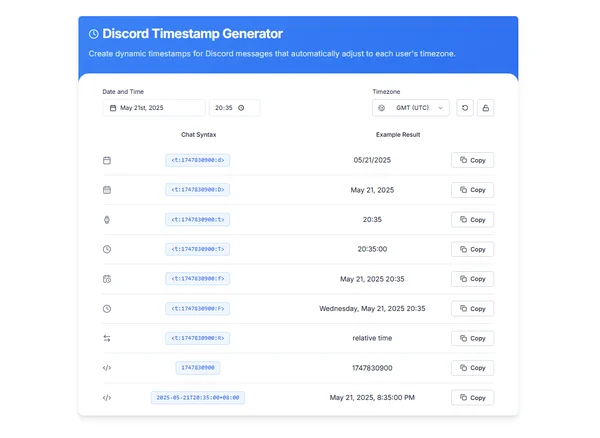Click the clock icon in the Wednesday row
Image resolution: width=600 pixels, height=438 pixels.
[107, 309]
